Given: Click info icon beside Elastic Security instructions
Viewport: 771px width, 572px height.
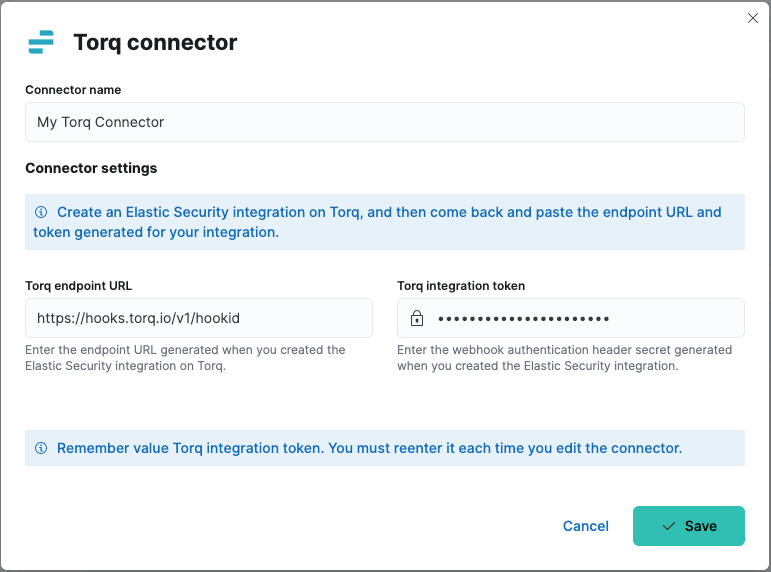Looking at the screenshot, I should (41, 212).
